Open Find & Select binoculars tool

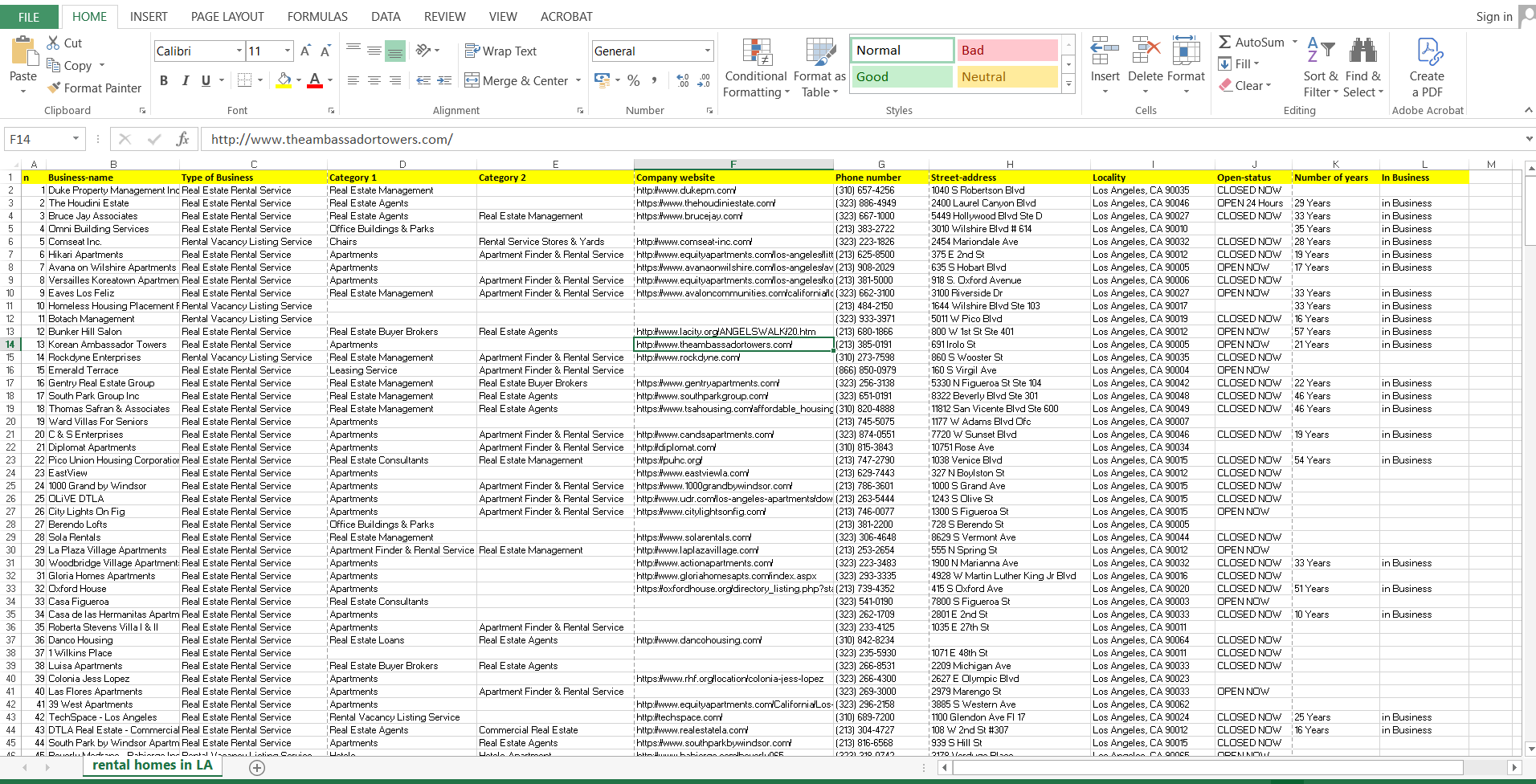coord(1363,66)
